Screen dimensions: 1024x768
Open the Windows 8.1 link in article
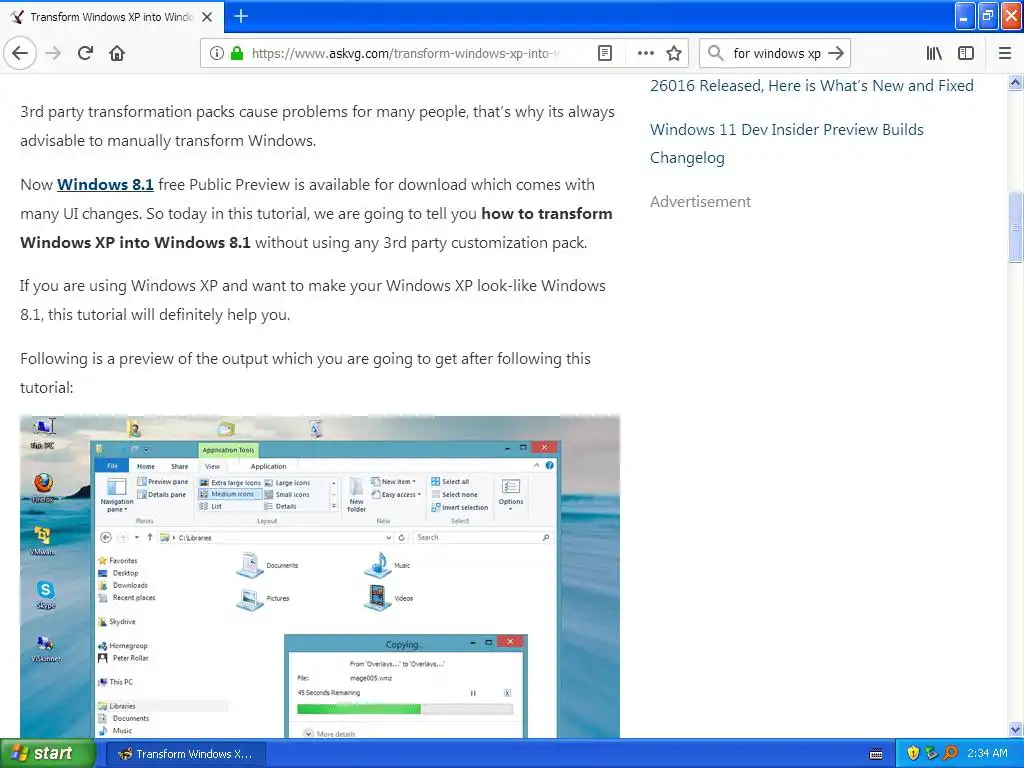pos(105,185)
